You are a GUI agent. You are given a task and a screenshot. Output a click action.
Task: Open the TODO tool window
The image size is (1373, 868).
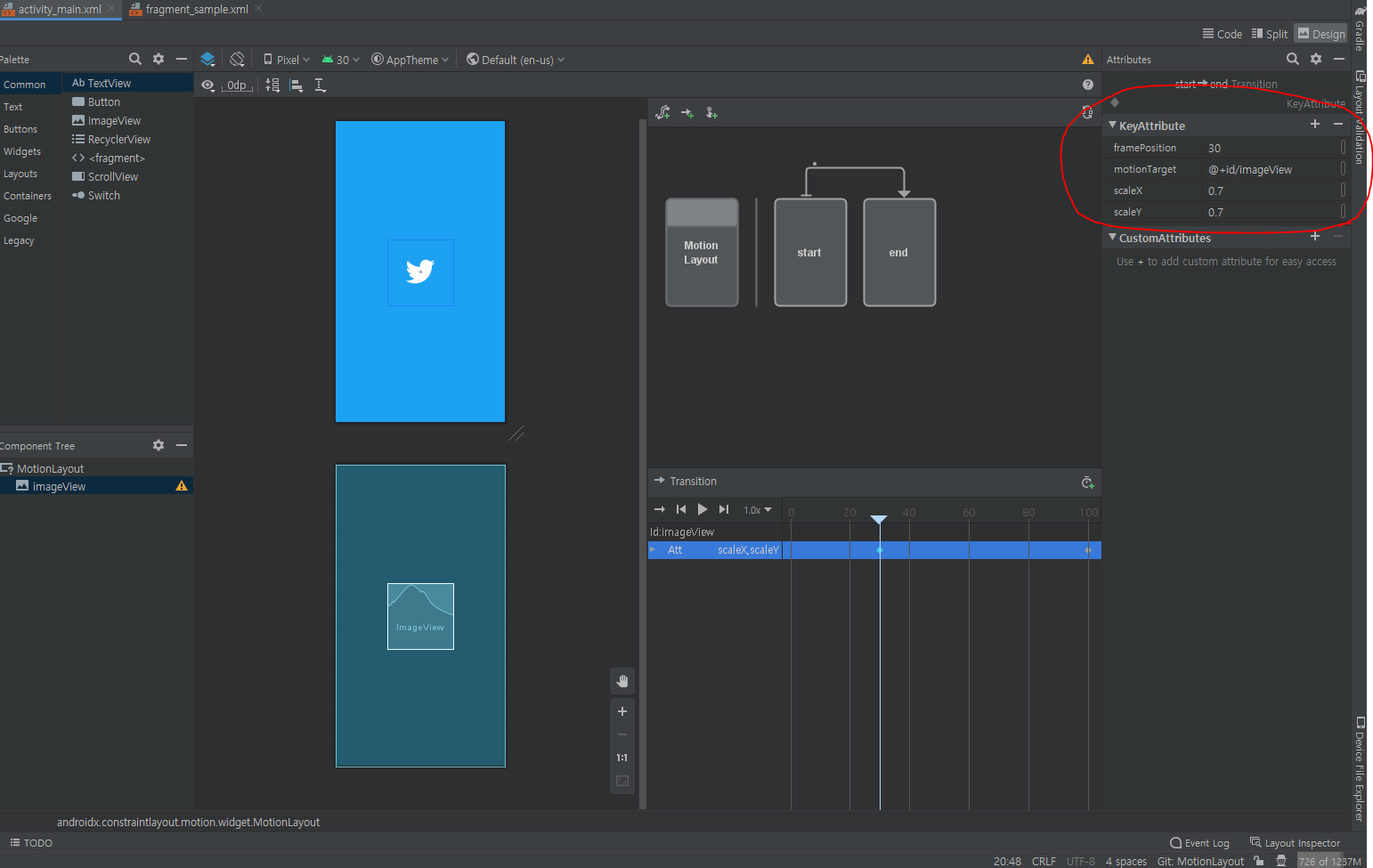pyautogui.click(x=31, y=843)
